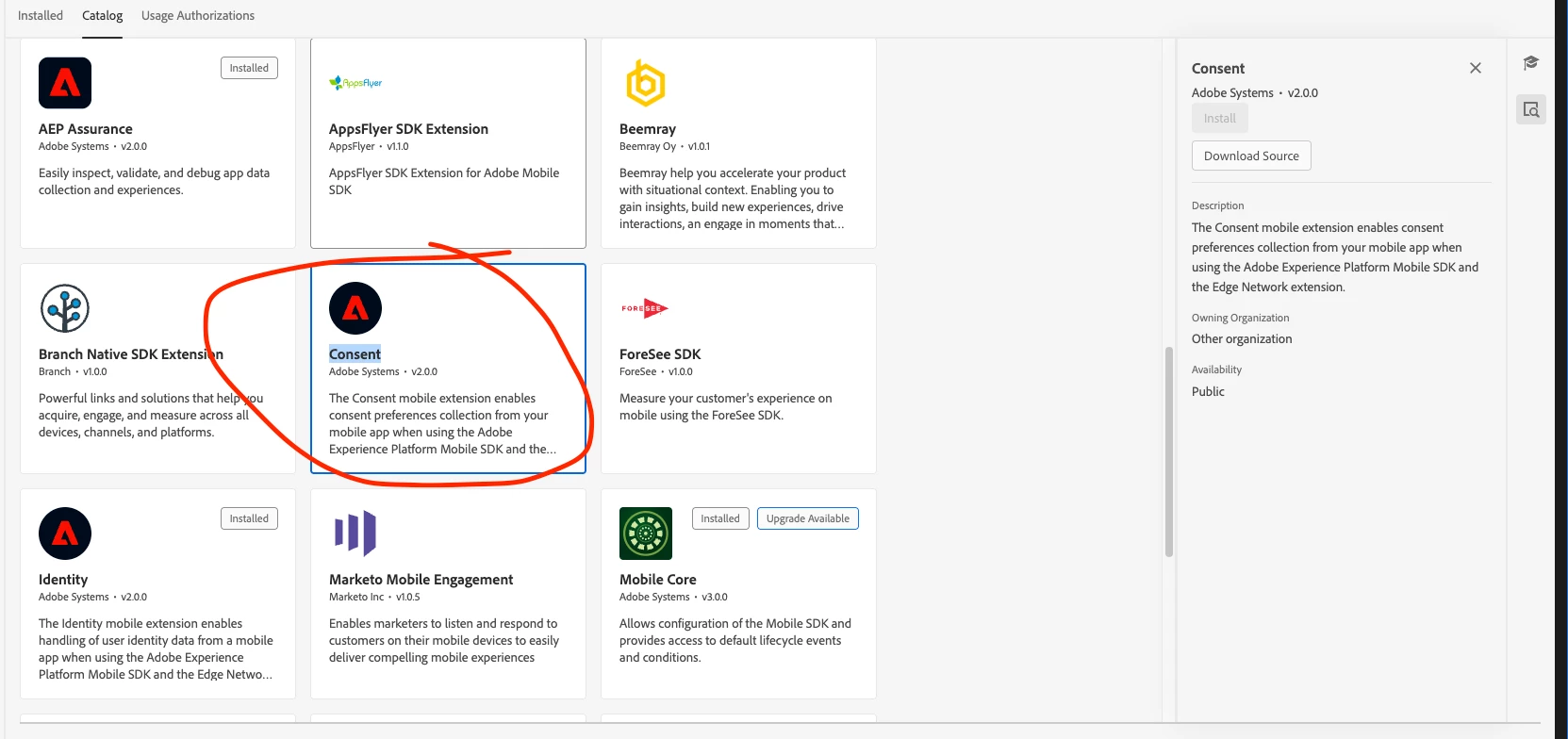Click the Branch Native SDK tree logo
Viewport: 1568px width, 739px height.
65,308
